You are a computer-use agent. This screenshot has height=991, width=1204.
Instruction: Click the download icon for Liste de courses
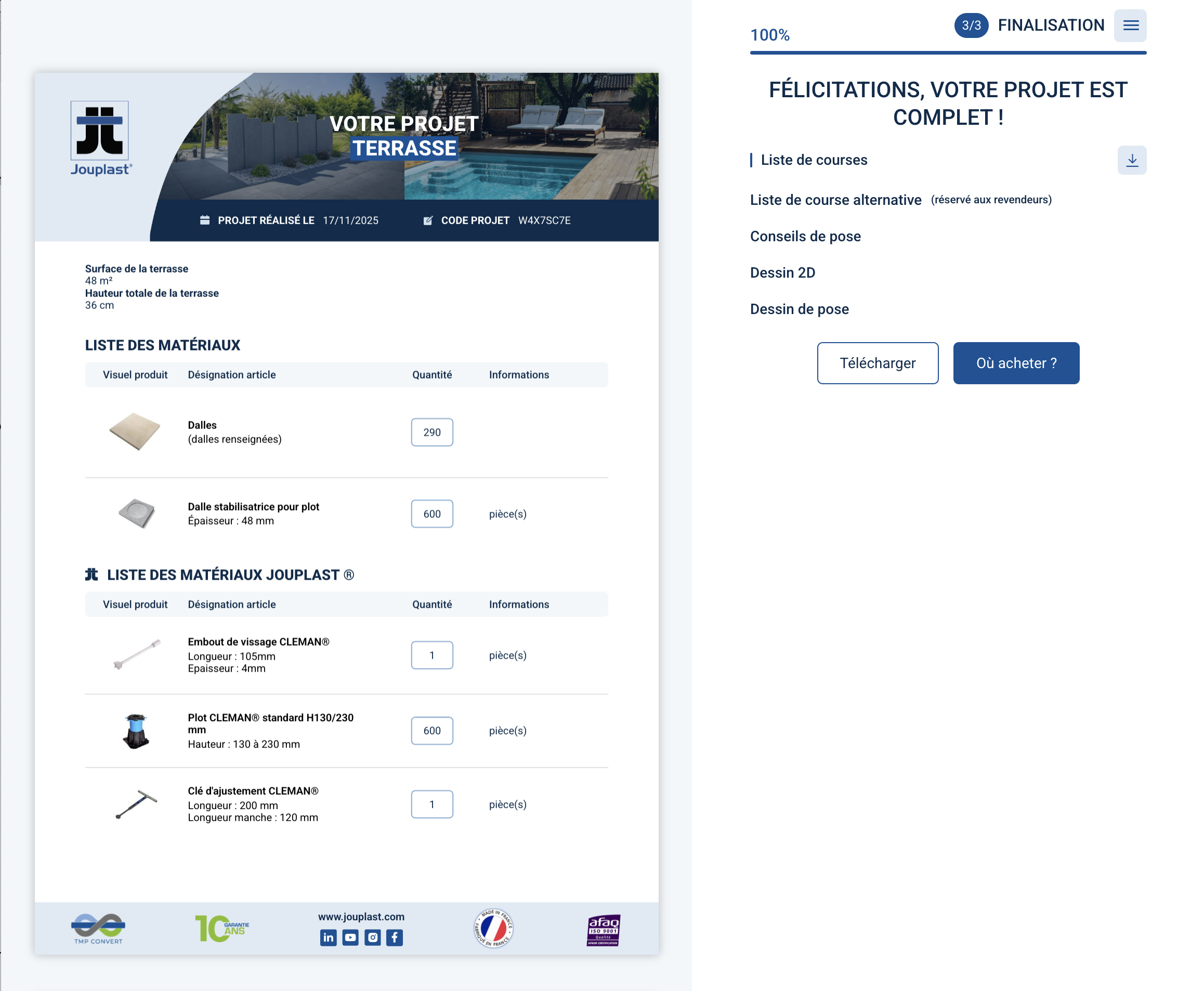pos(1132,161)
